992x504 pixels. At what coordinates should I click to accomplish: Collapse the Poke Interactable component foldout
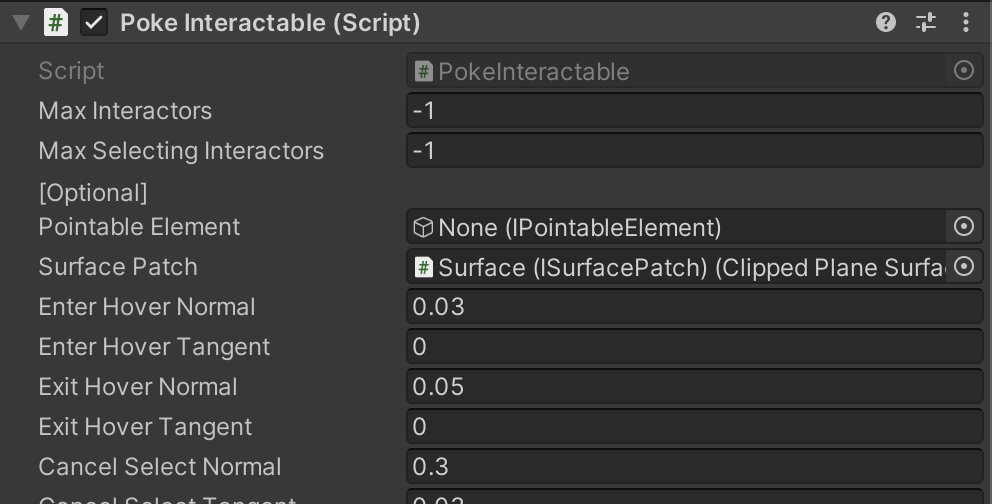[x=20, y=22]
